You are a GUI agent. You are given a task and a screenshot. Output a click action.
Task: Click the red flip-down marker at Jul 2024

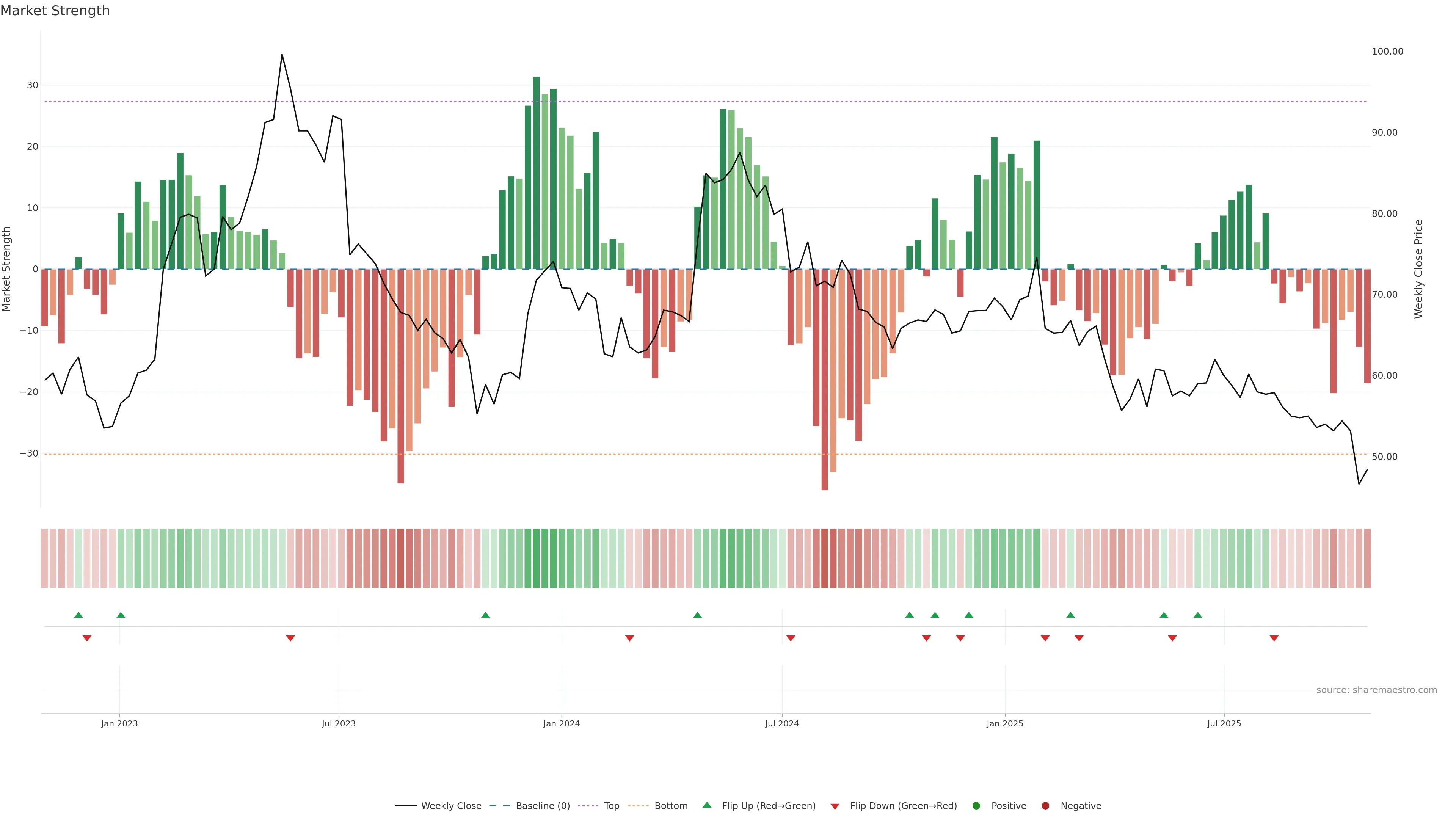click(x=791, y=638)
